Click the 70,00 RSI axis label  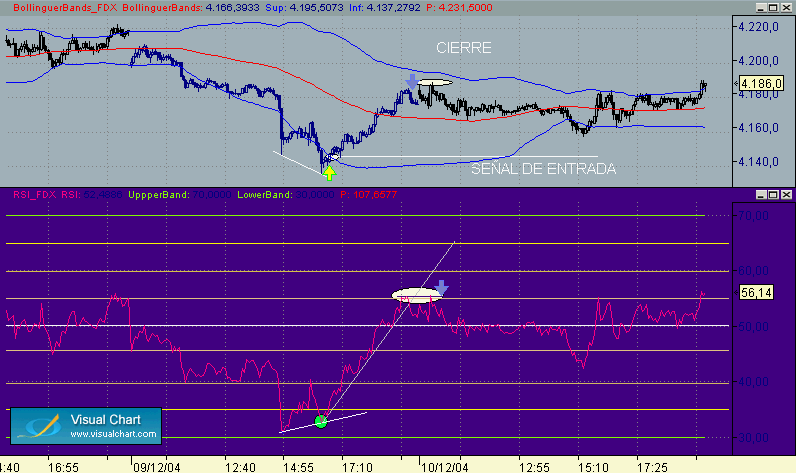[x=753, y=216]
